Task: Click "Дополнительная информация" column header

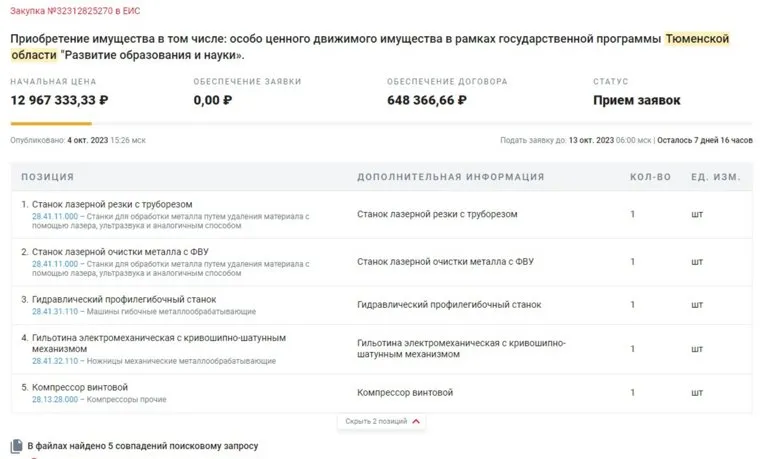Action: pos(450,177)
